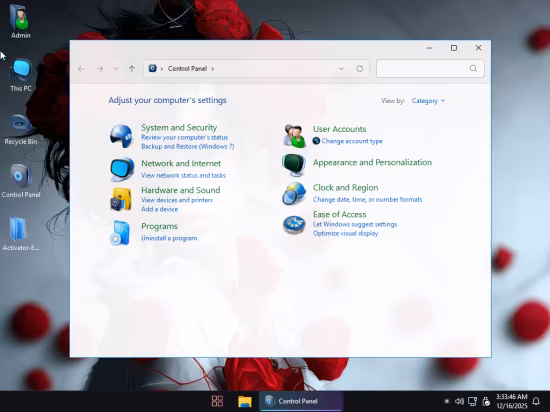Screen dimensions: 550x412
Task: Click the volume speaker tray icon
Action: pyautogui.click(x=459, y=401)
